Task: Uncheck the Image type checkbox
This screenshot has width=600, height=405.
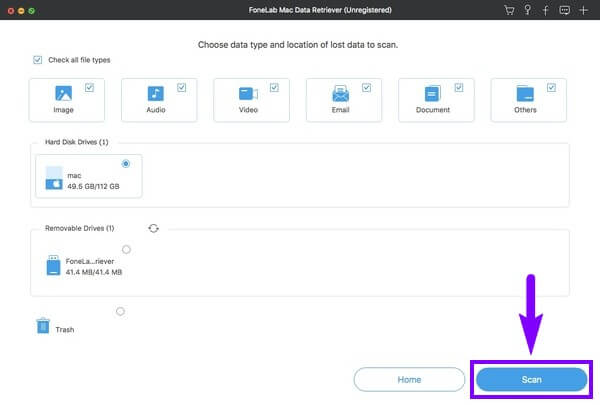Action: tap(89, 88)
